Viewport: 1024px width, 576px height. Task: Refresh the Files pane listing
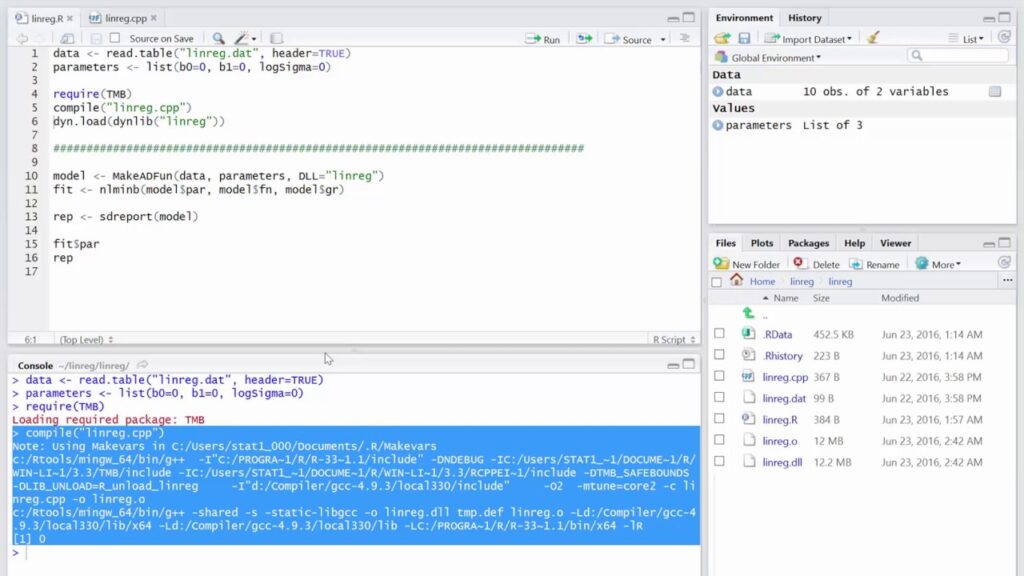(1004, 263)
